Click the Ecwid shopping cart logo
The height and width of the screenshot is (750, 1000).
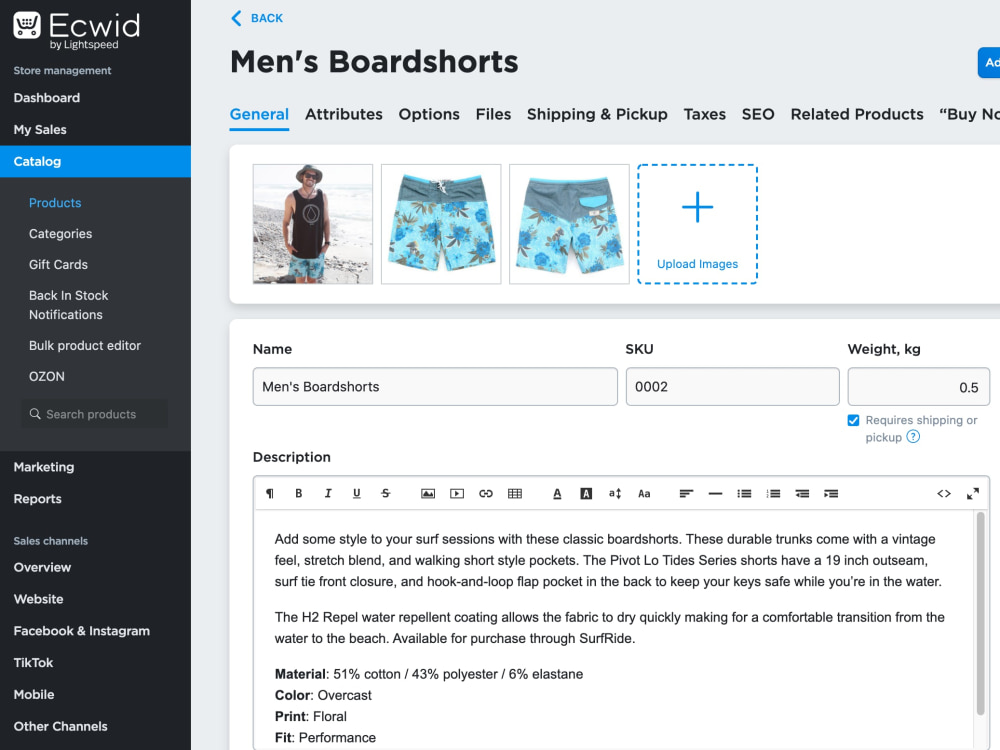point(27,26)
